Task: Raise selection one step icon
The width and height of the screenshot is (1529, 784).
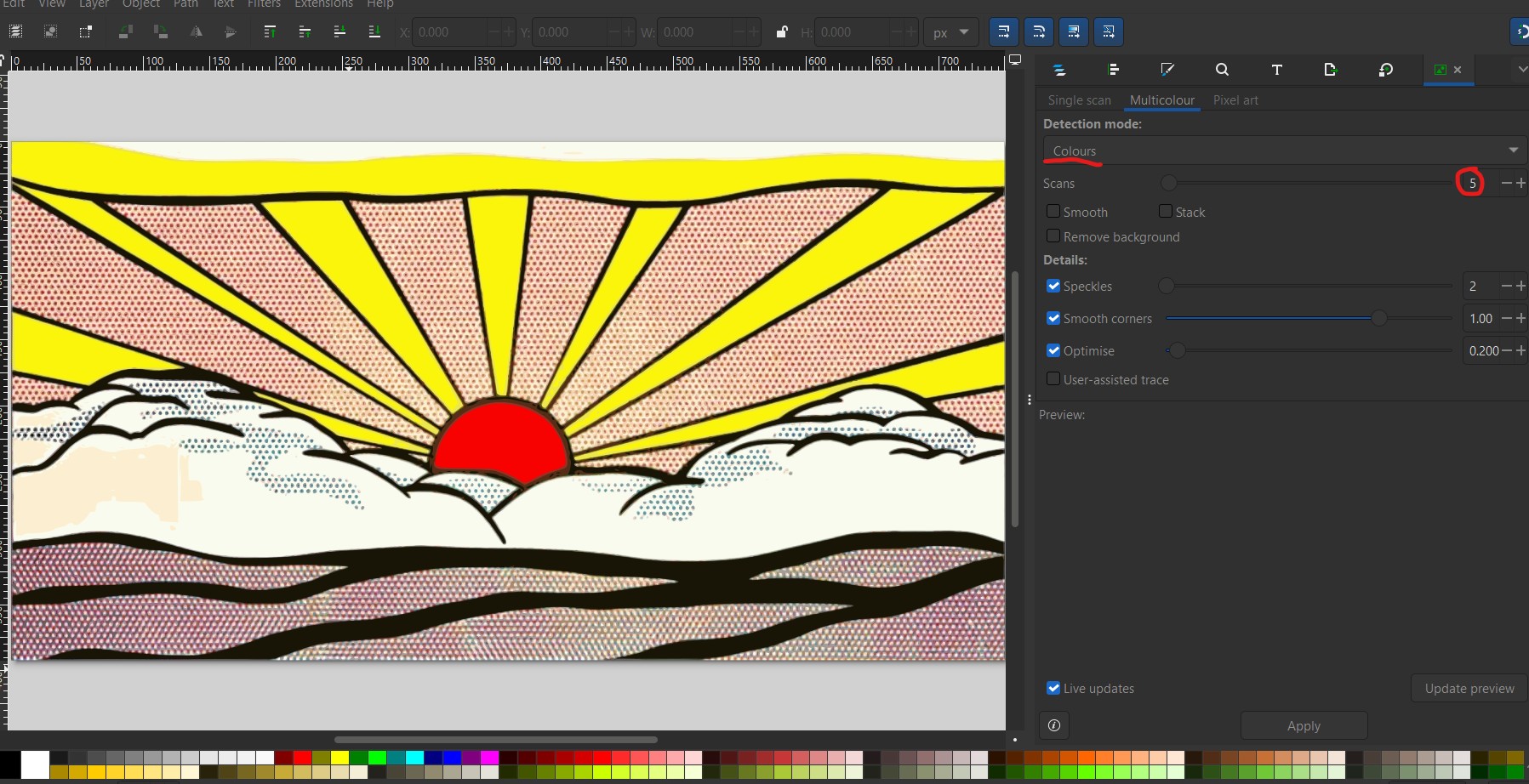Action: (305, 31)
